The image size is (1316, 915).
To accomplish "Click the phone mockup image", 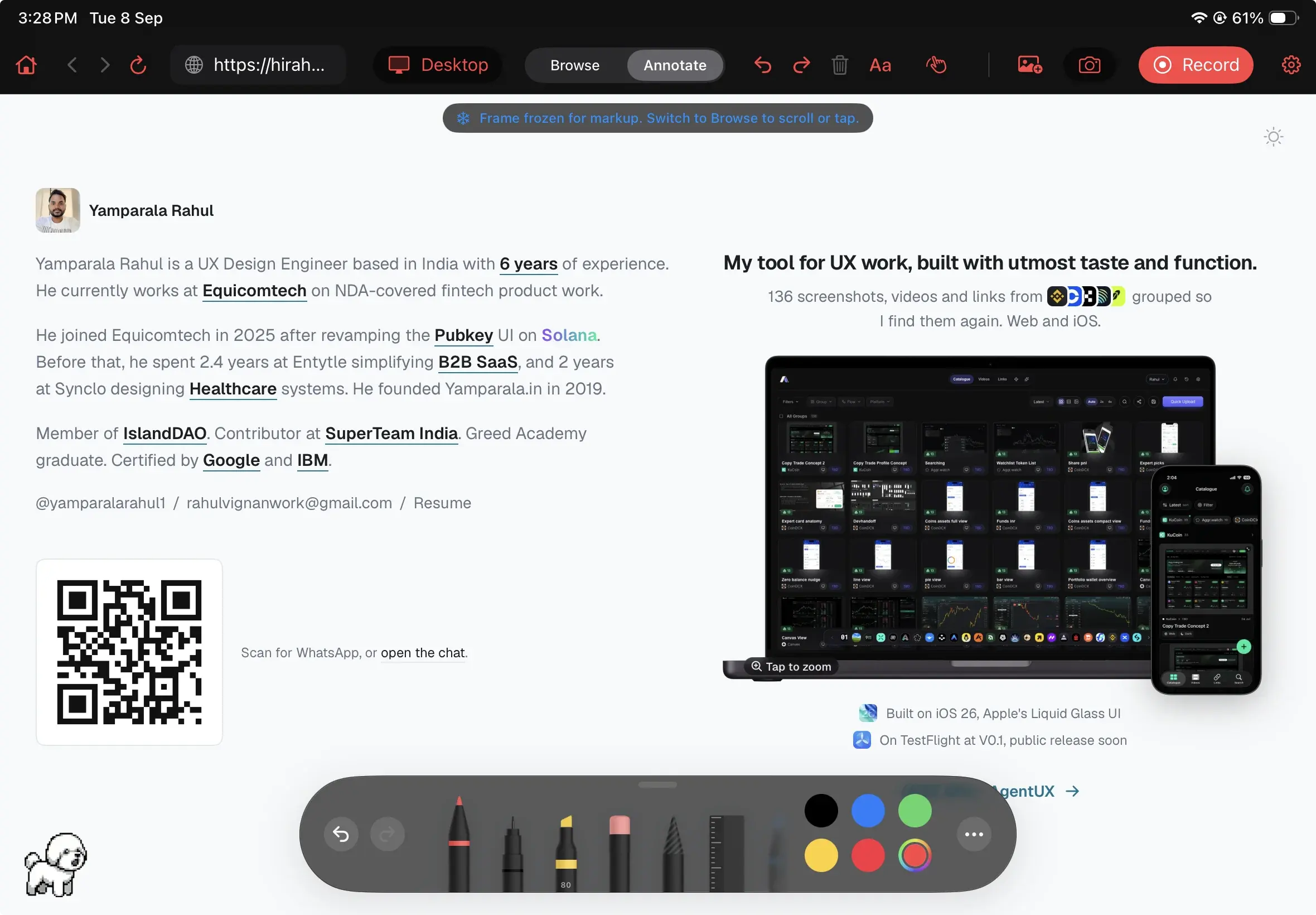I will click(1206, 580).
